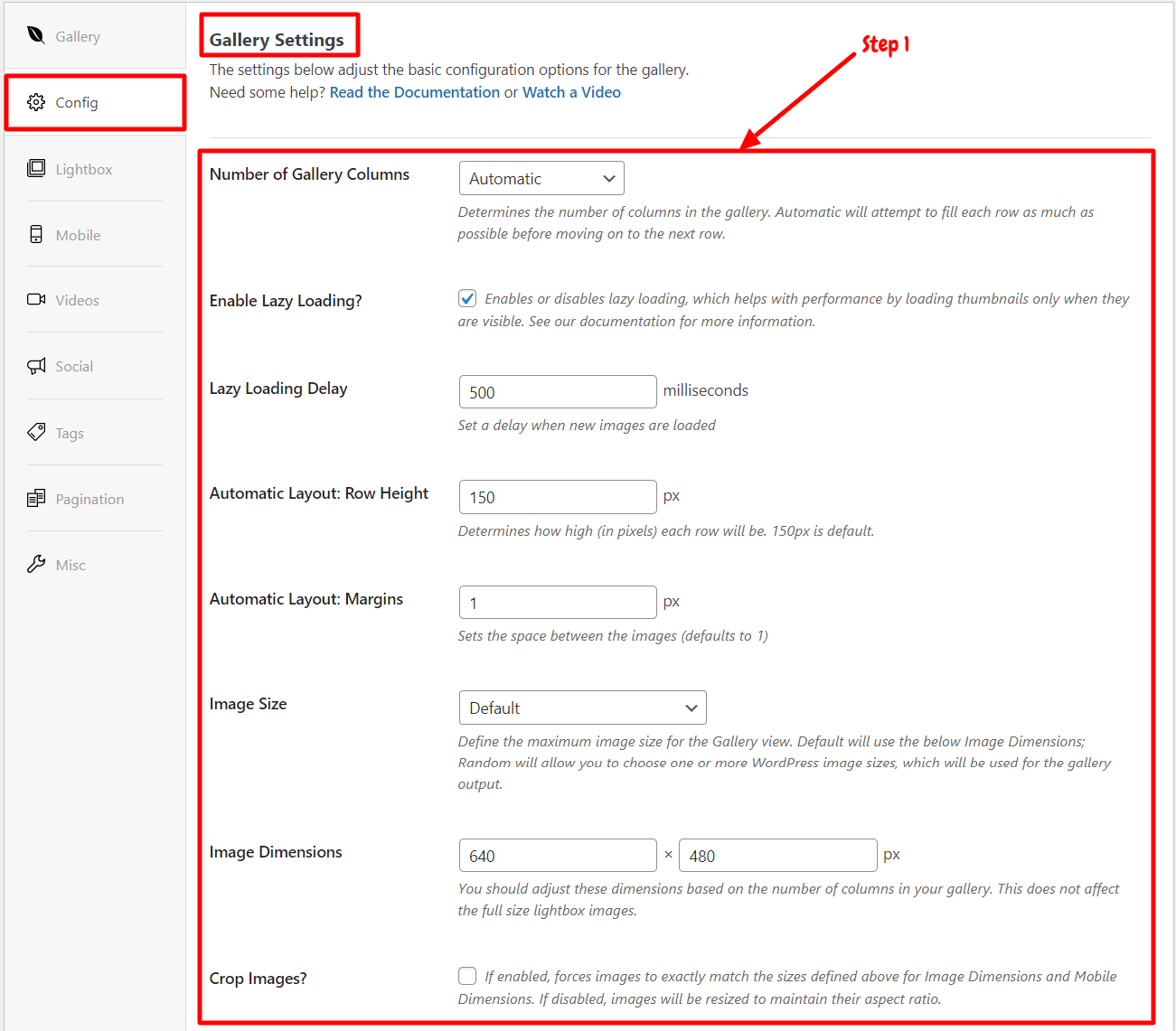Viewport: 1176px width, 1031px height.
Task: Select the Config tab label
Action: click(77, 103)
